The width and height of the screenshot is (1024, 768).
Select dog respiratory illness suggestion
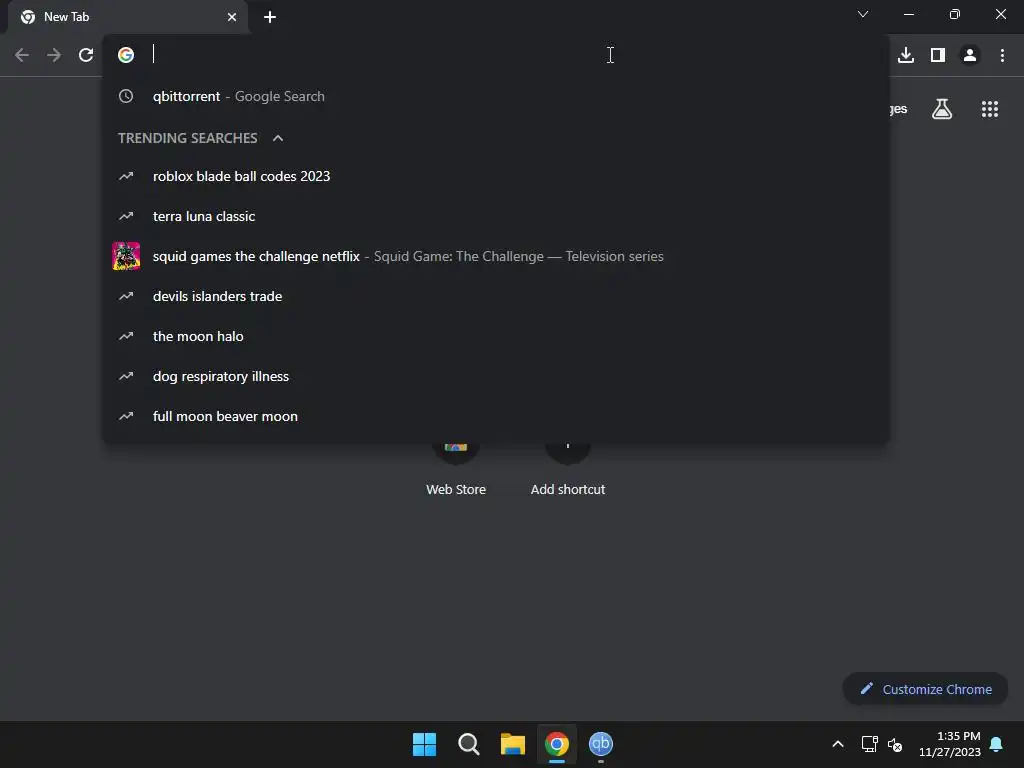click(496, 376)
